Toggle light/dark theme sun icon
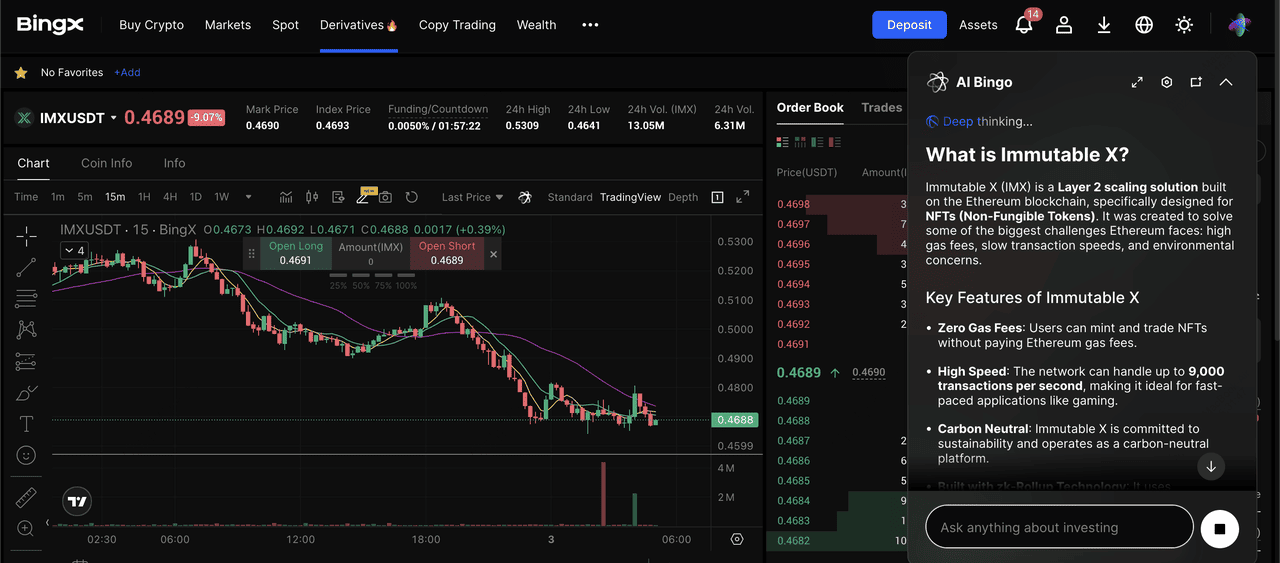 (x=1184, y=25)
